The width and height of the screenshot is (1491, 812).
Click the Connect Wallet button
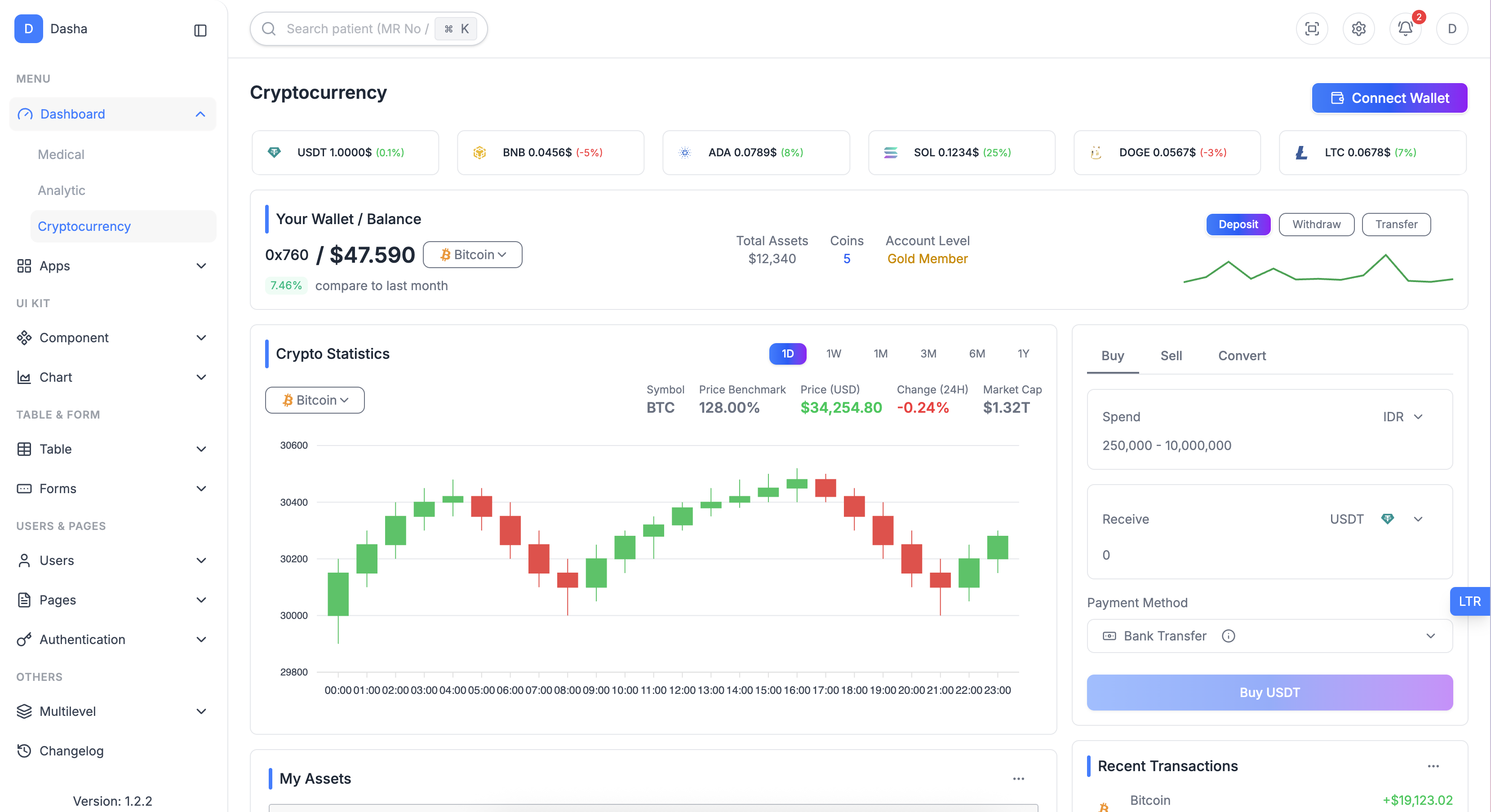[1389, 98]
